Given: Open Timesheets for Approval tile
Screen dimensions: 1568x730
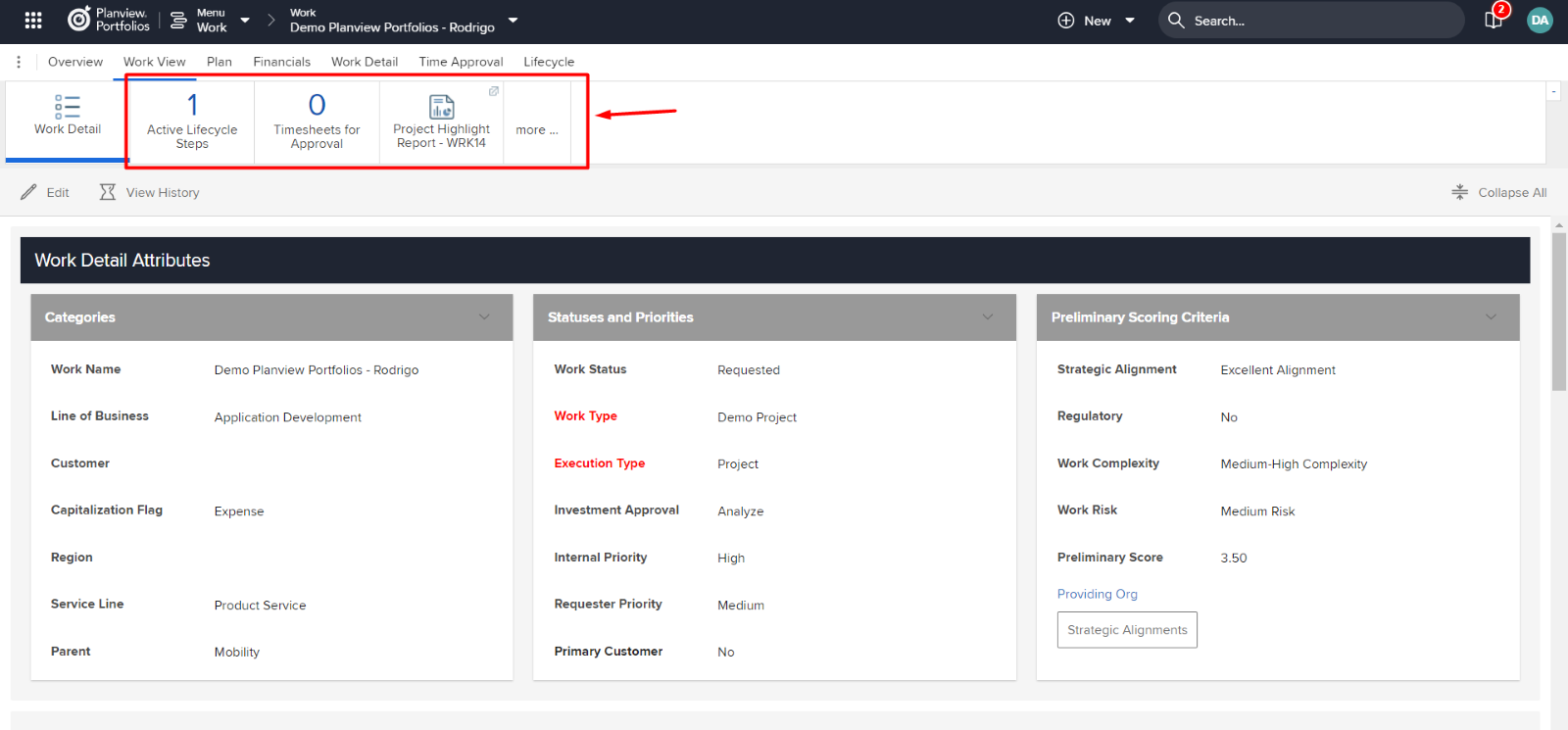Looking at the screenshot, I should pyautogui.click(x=317, y=122).
